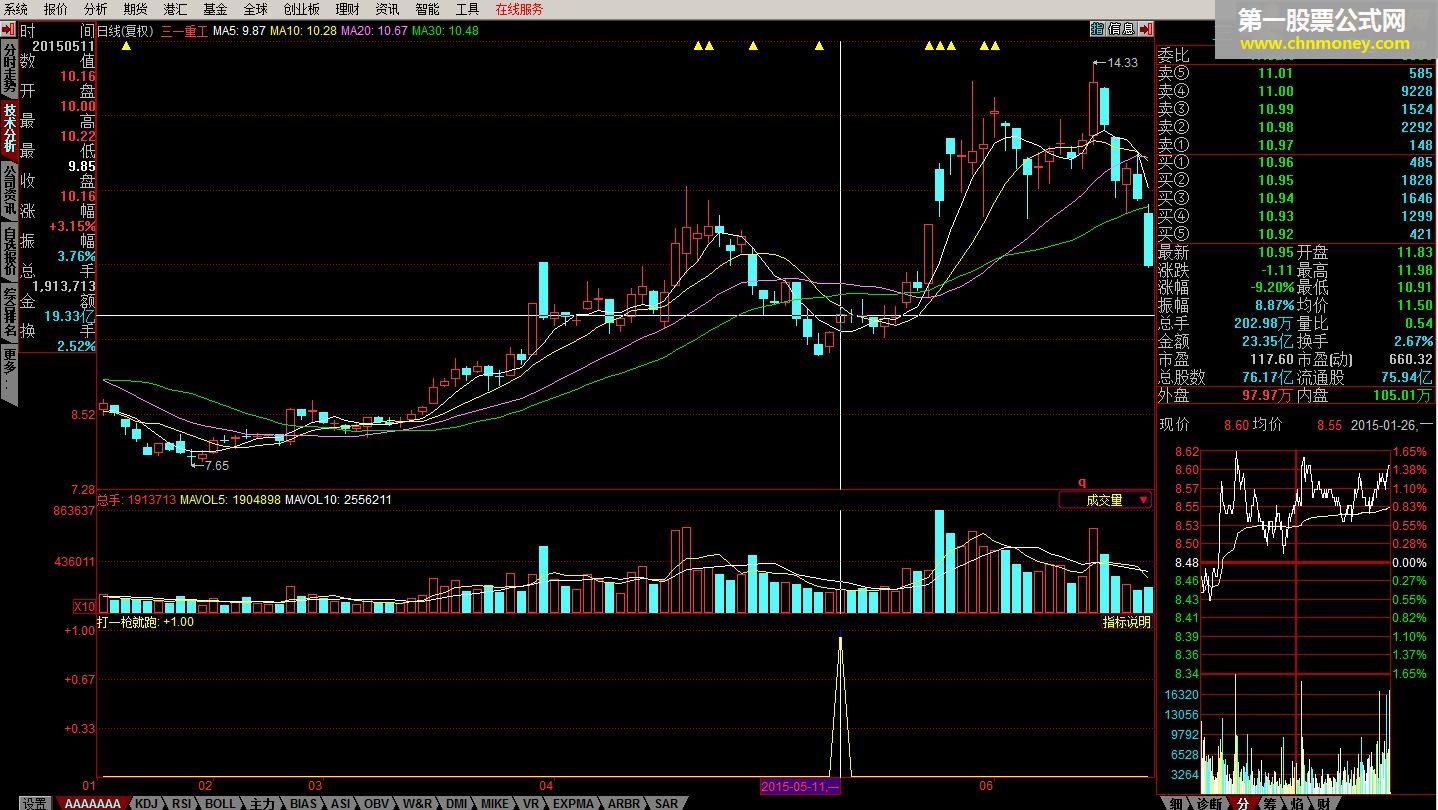Open the 创业板 menu
The width and height of the screenshot is (1438, 810).
[301, 9]
